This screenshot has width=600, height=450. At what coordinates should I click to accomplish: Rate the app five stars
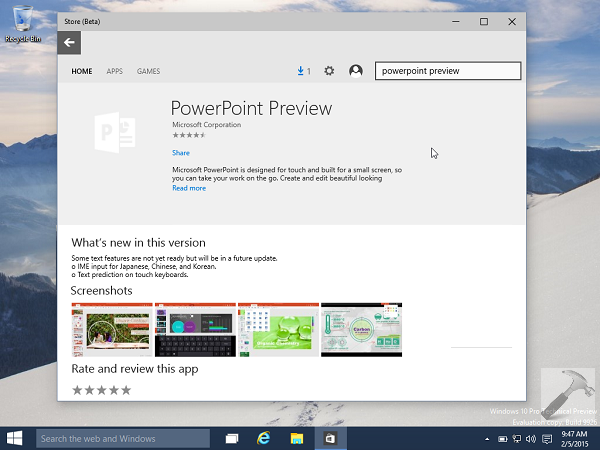pos(126,390)
